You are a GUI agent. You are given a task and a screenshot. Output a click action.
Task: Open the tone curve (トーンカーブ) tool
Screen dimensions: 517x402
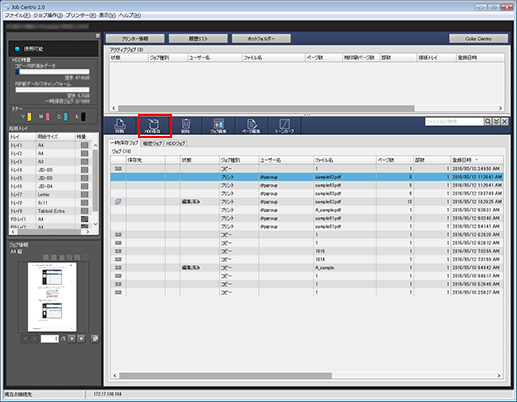point(284,125)
